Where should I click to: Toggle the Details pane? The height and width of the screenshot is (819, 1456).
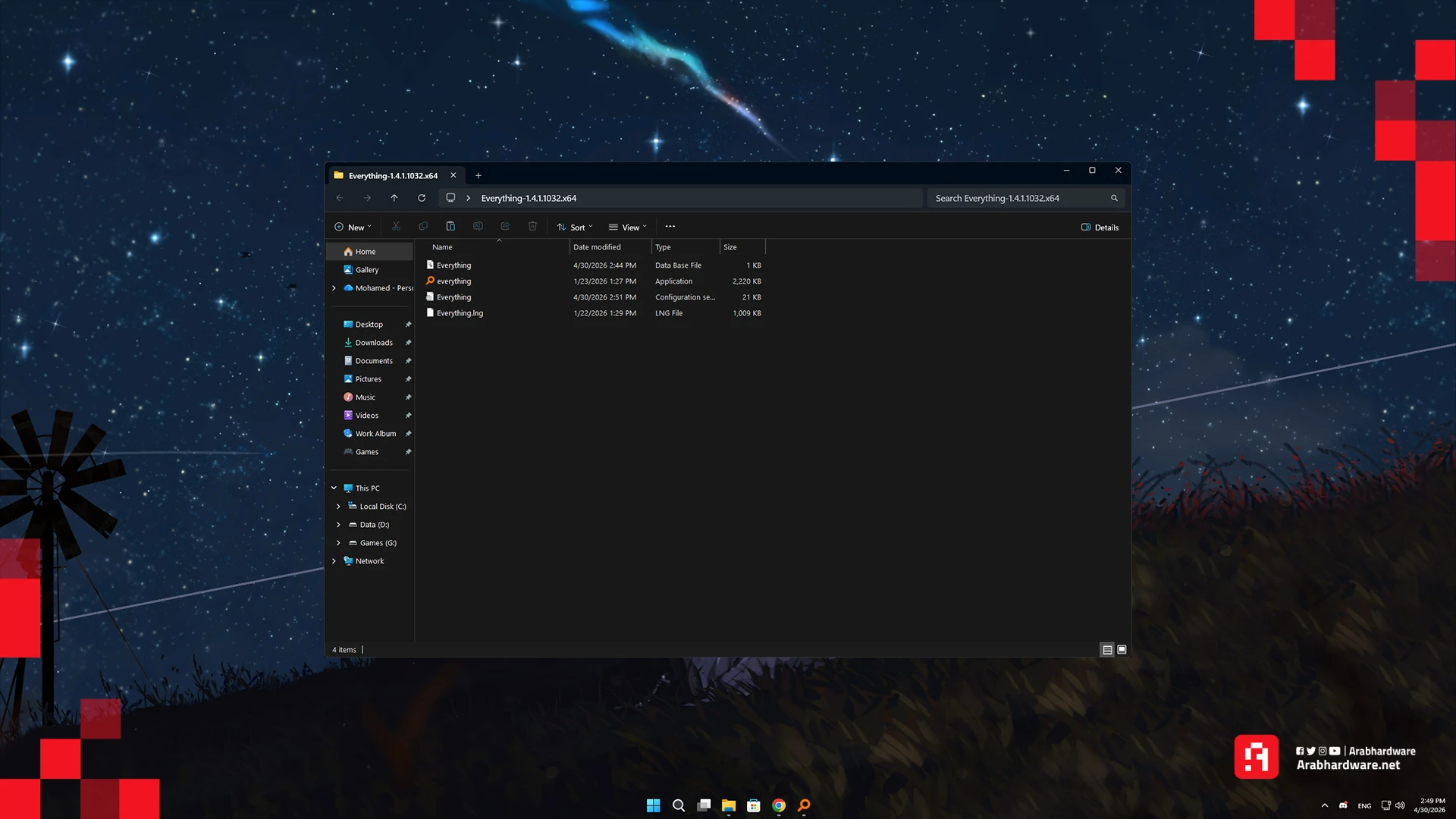pyautogui.click(x=1100, y=227)
